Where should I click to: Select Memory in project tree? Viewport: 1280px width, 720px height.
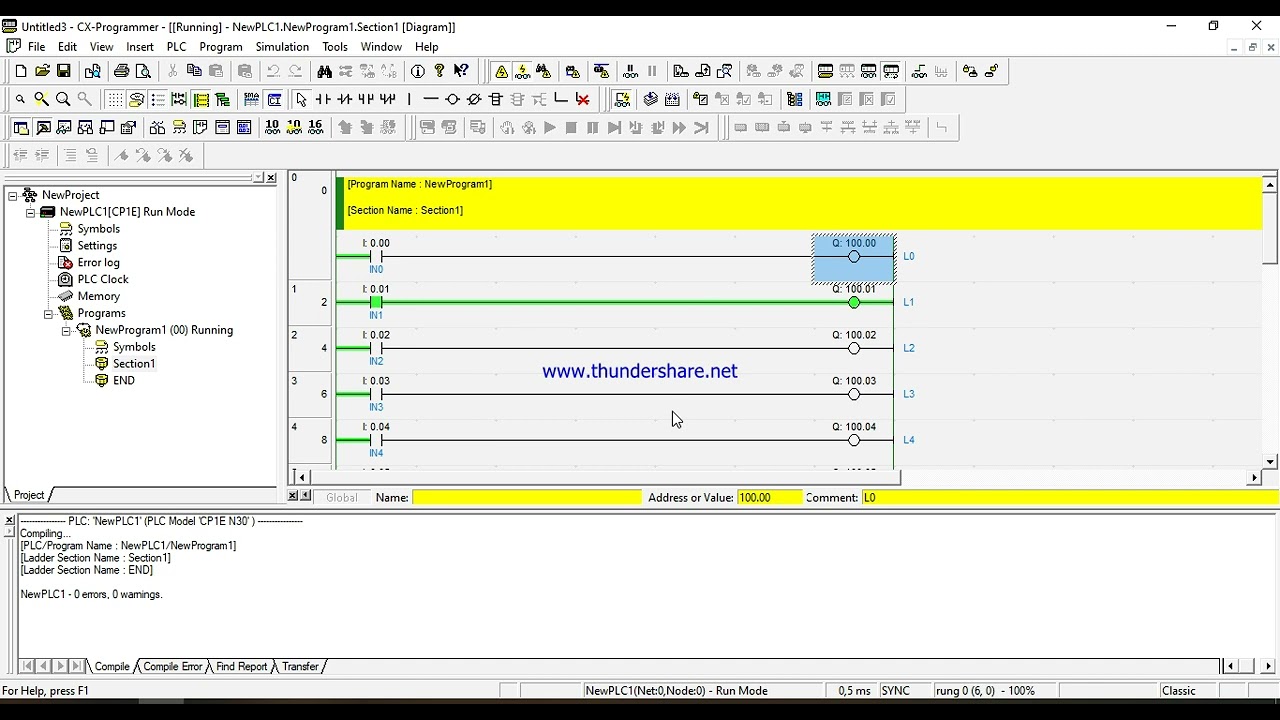[99, 297]
